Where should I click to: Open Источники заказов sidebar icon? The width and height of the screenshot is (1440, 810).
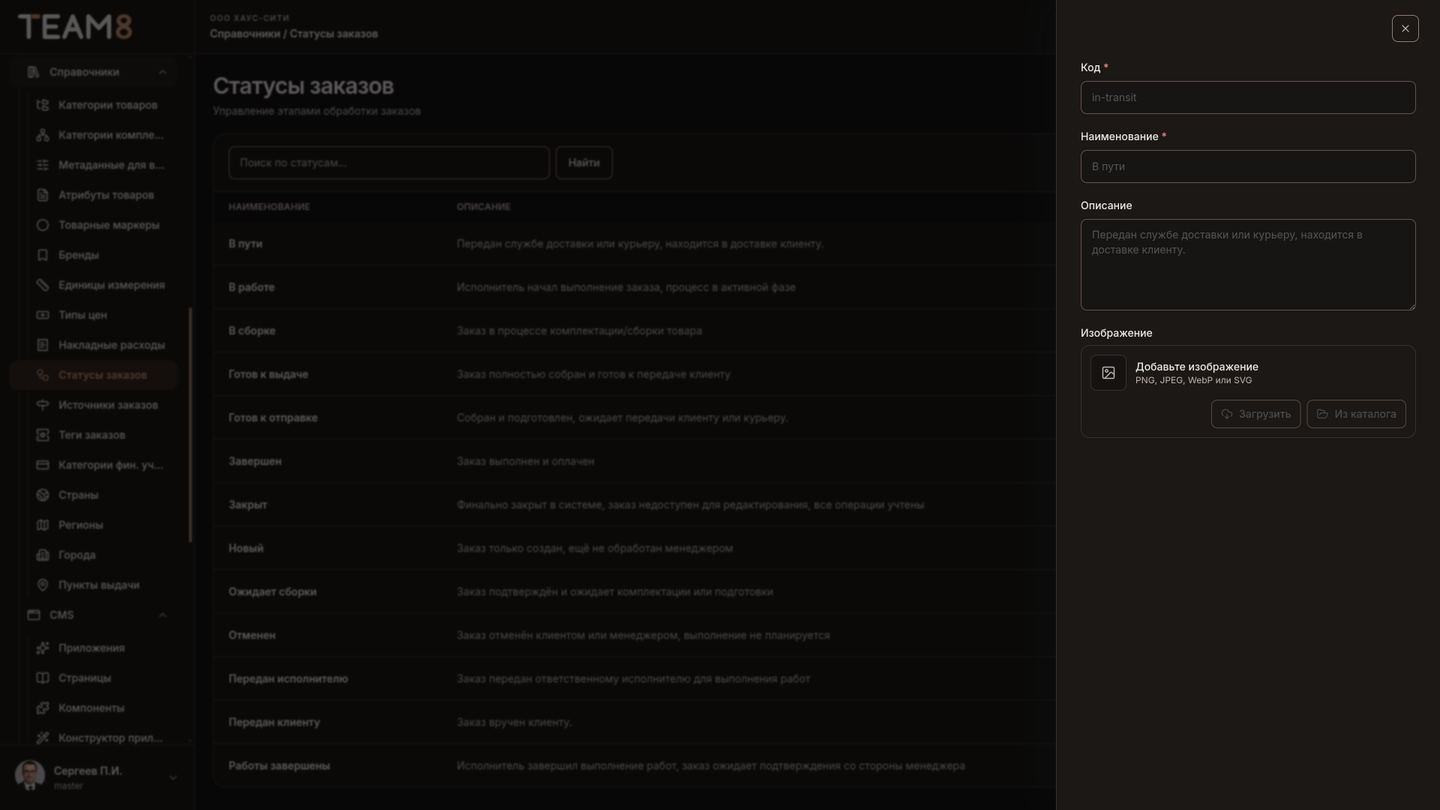point(42,405)
